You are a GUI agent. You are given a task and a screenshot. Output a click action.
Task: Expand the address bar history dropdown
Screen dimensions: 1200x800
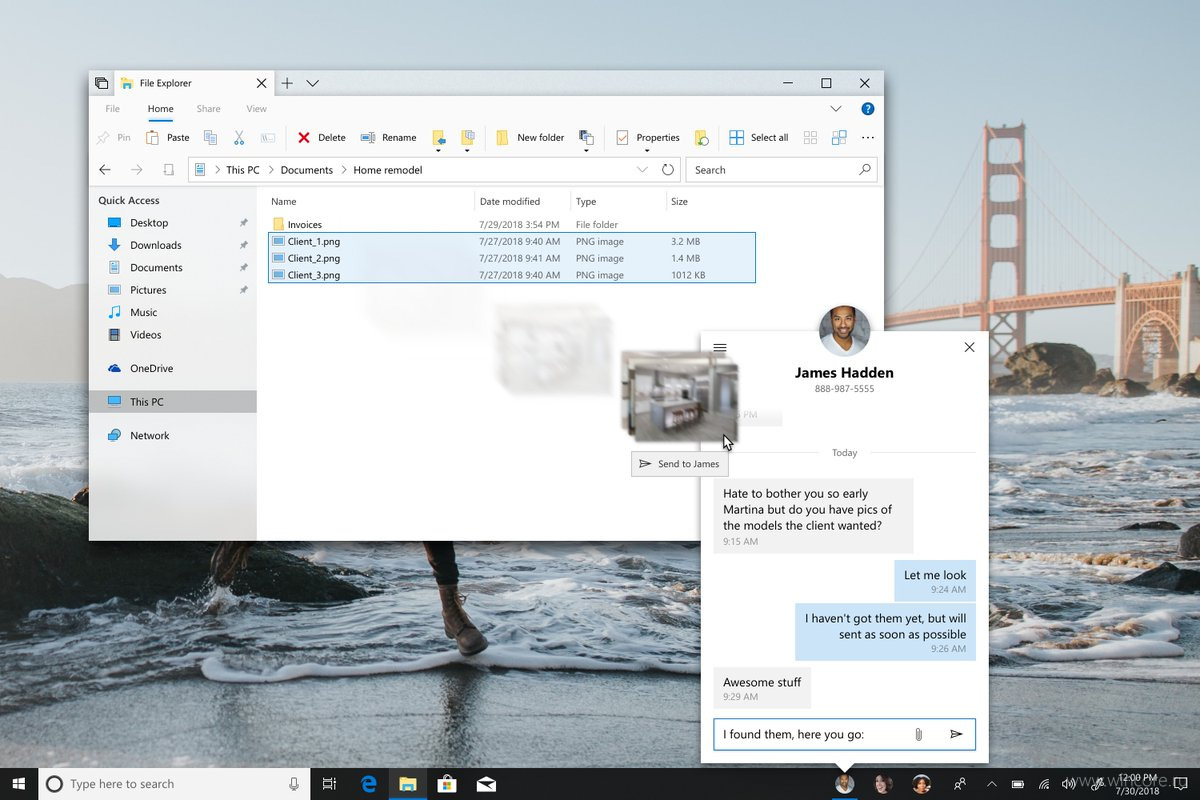click(x=642, y=170)
